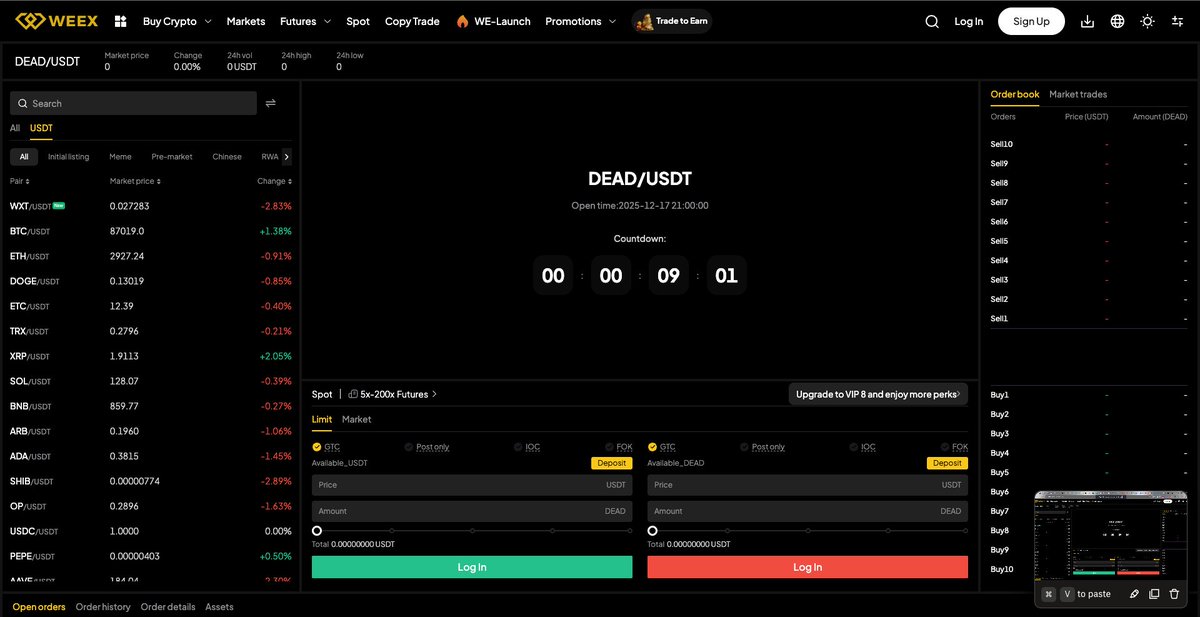Open the apps grid menu icon
This screenshot has height=617, width=1200.
121,21
